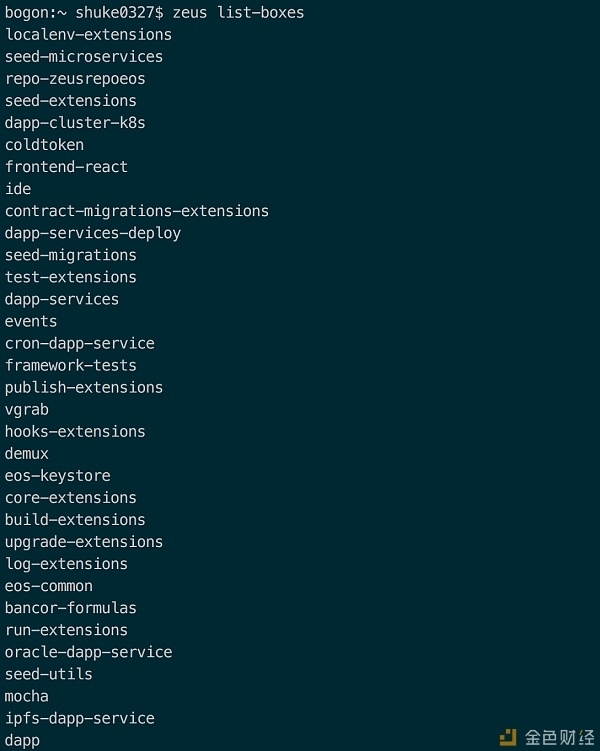Select the seed-microservices entry
The width and height of the screenshot is (600, 751).
coord(84,57)
